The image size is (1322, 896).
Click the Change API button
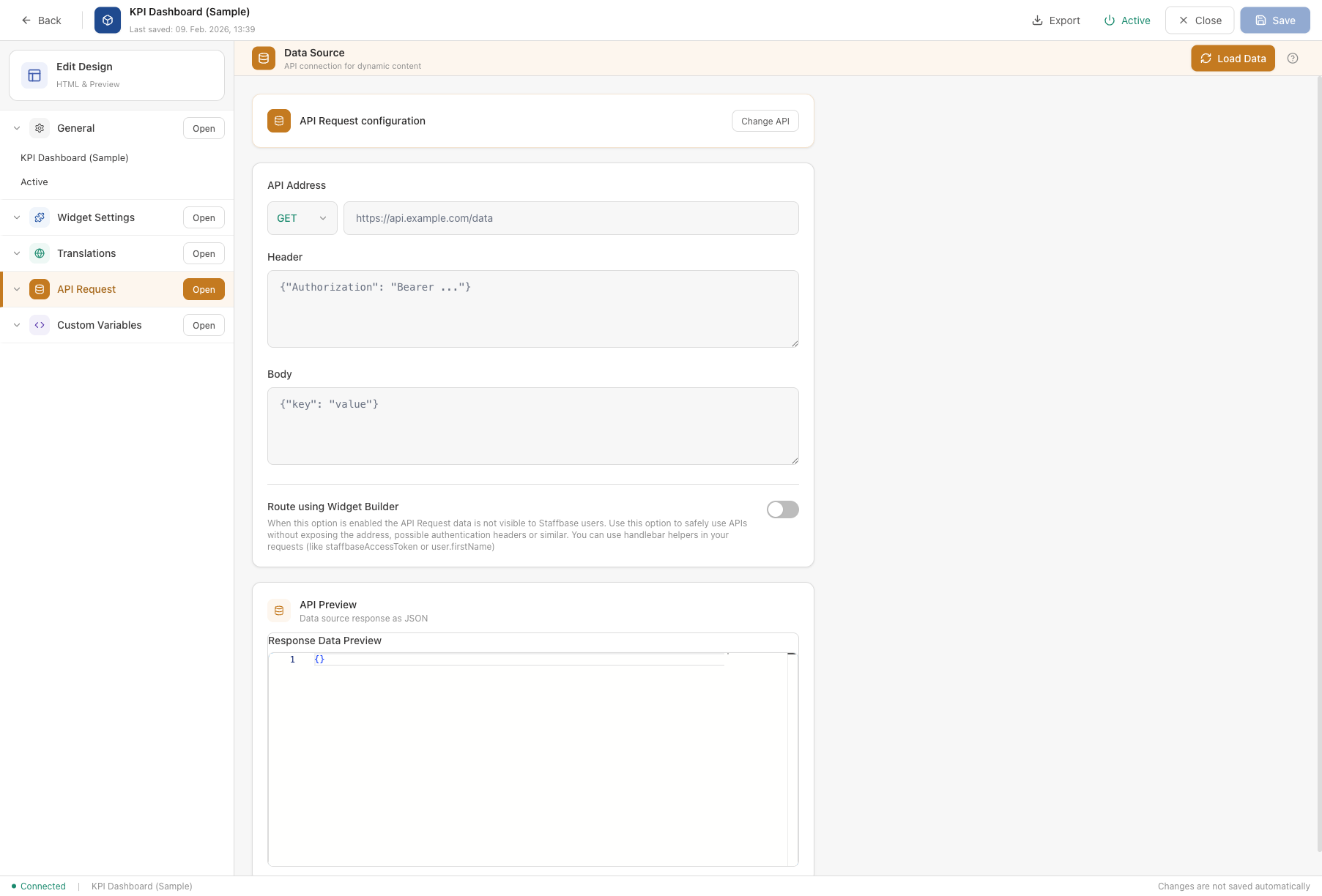765,121
